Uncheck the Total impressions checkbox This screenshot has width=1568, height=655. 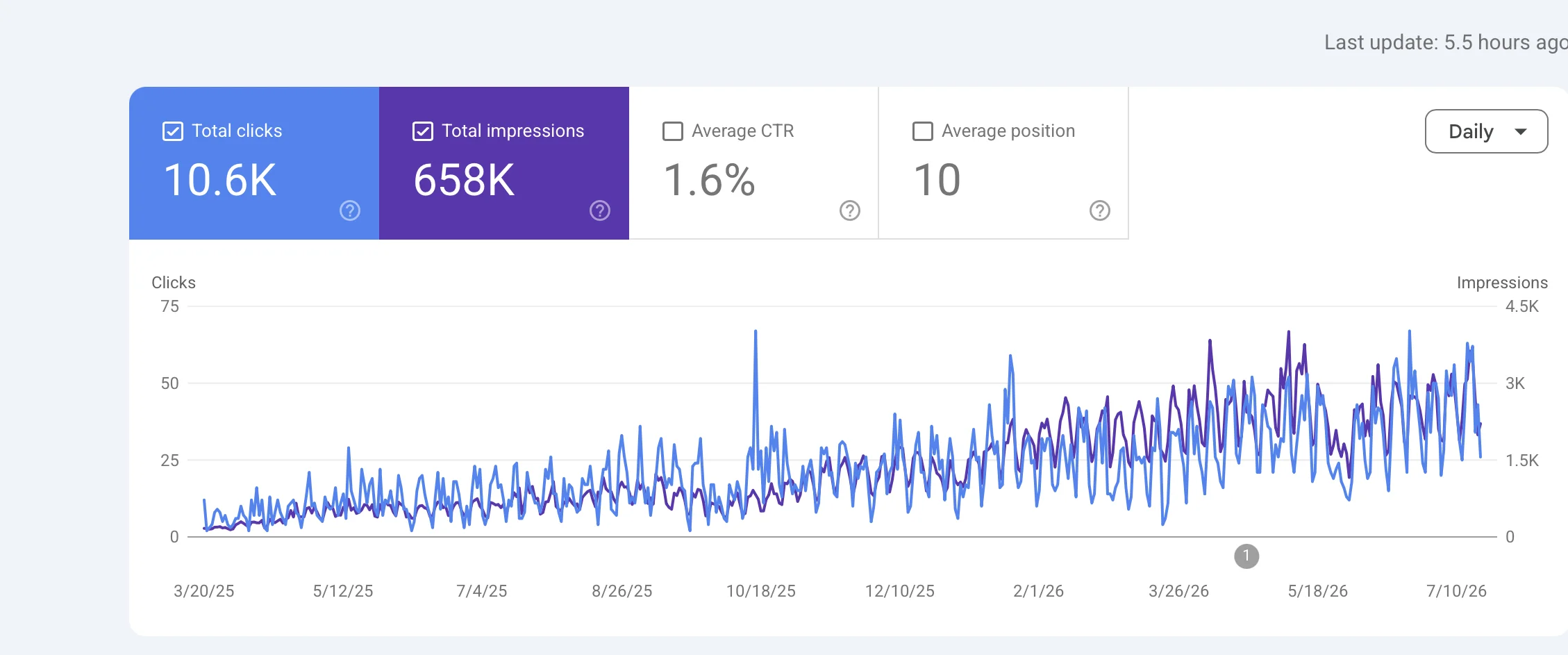point(423,131)
